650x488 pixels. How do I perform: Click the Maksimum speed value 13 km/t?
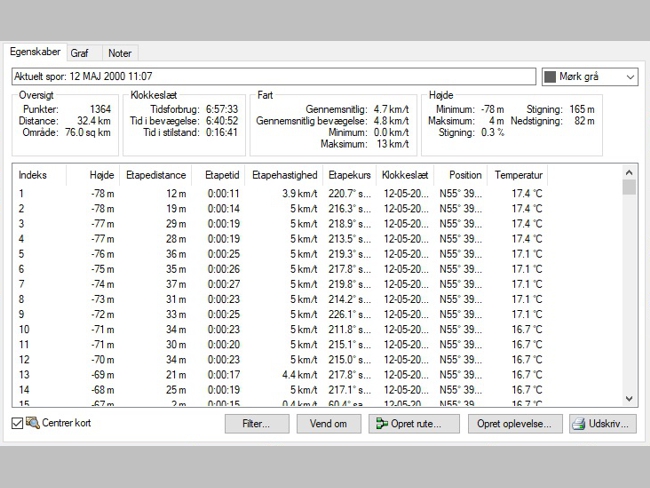pyautogui.click(x=393, y=144)
